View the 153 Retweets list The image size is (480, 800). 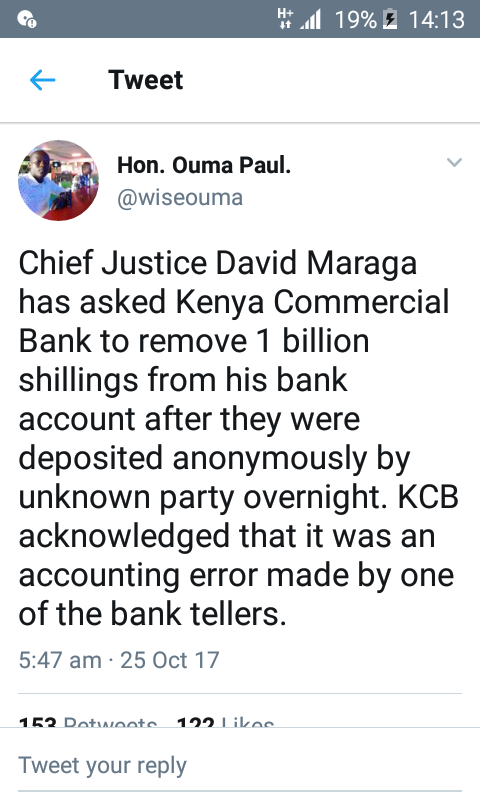(88, 721)
